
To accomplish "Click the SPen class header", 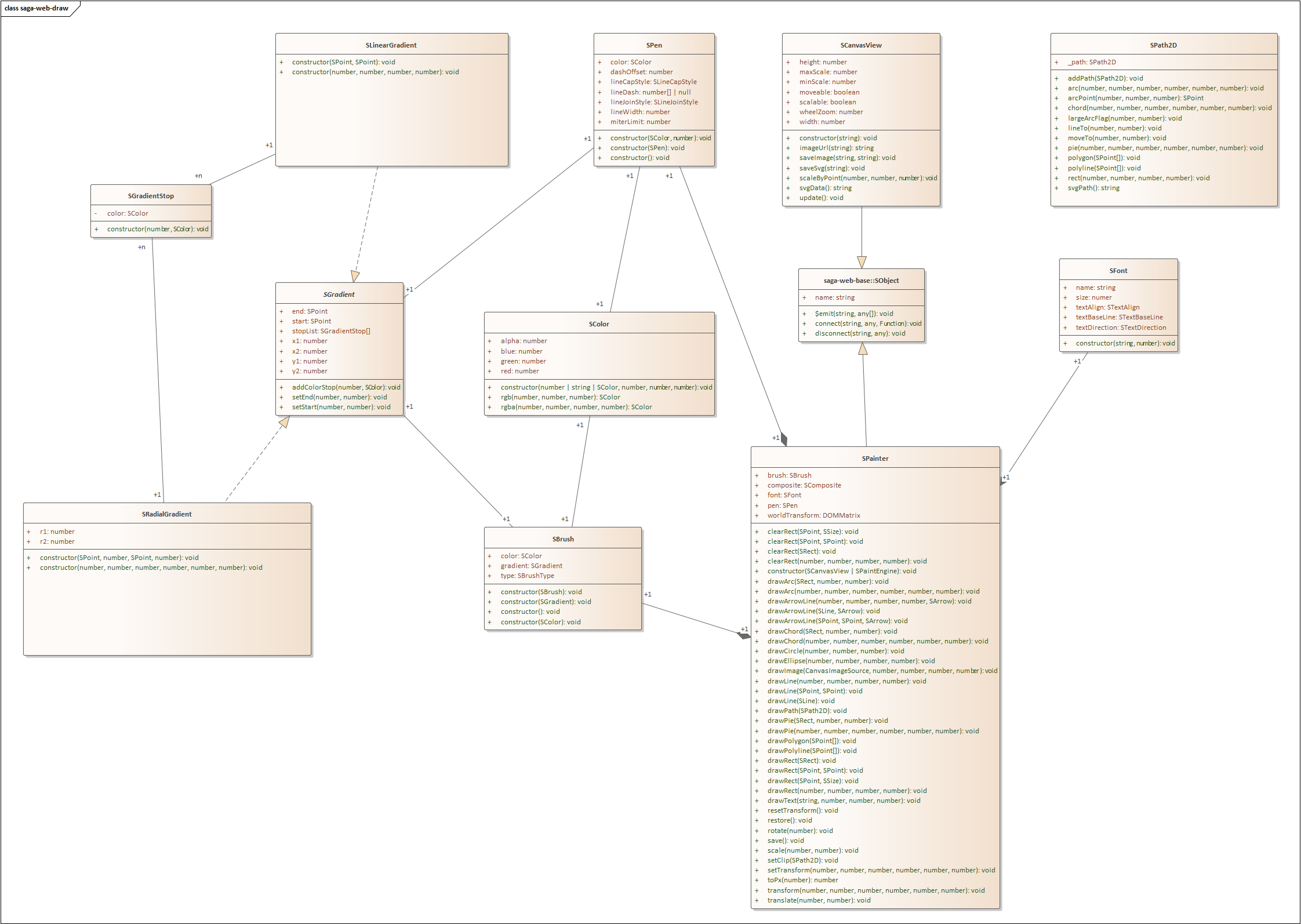I will [653, 45].
